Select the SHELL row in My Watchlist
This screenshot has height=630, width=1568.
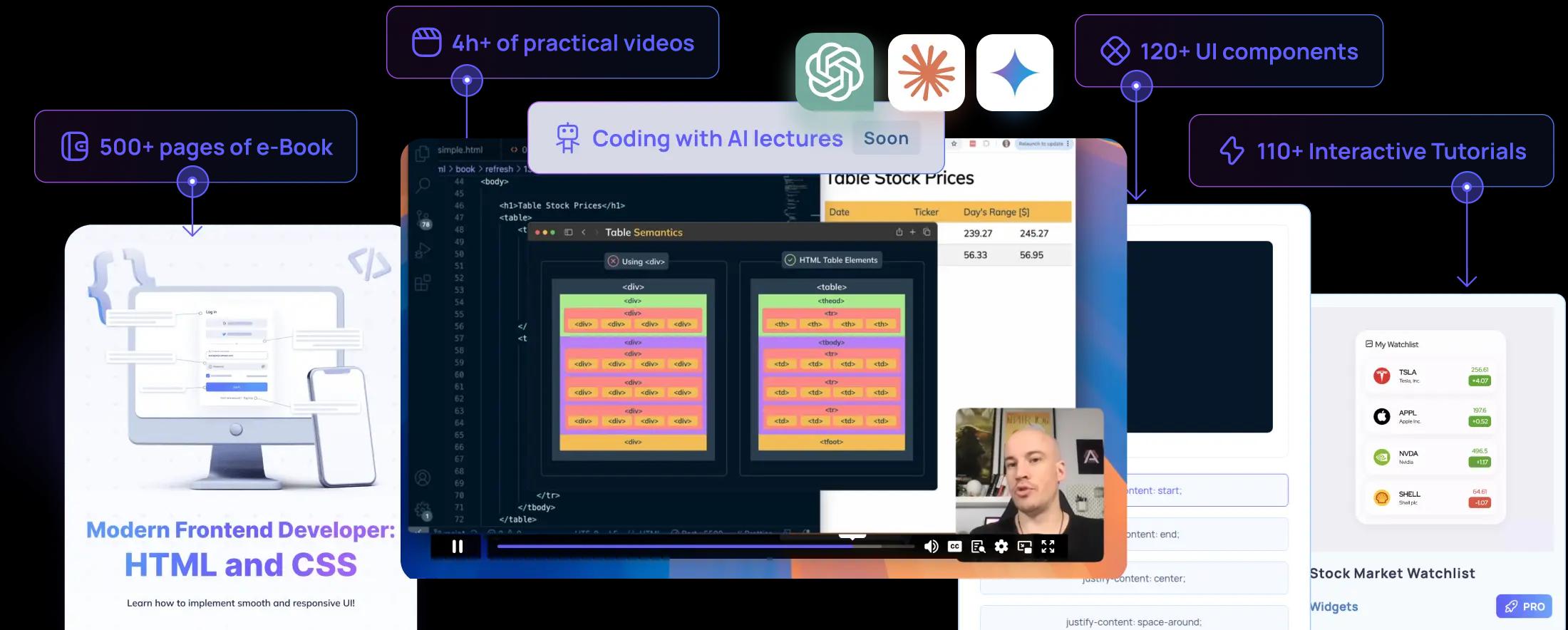pyautogui.click(x=1430, y=497)
